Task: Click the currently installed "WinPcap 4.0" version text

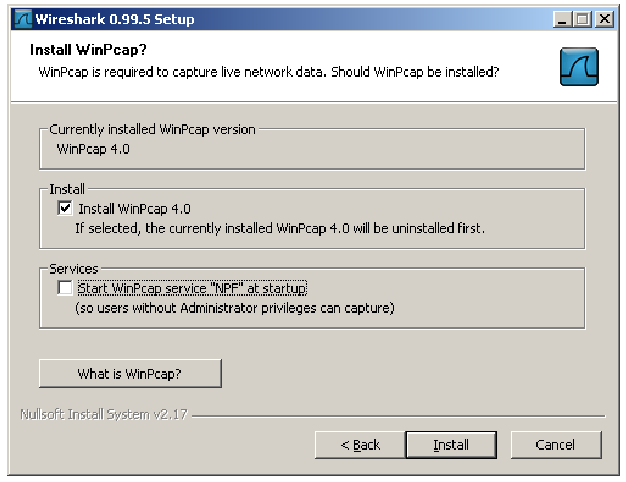Action: [x=93, y=149]
